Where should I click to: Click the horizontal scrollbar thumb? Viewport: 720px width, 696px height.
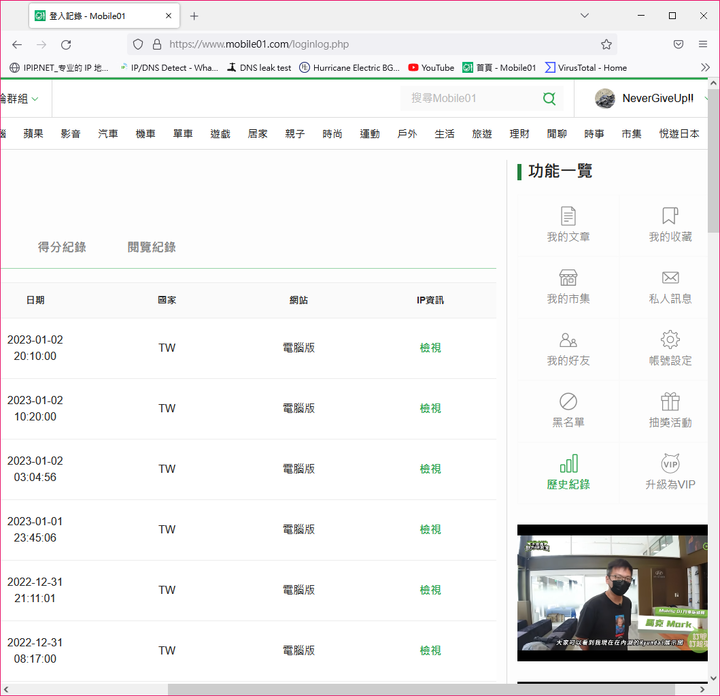pyautogui.click(x=421, y=689)
